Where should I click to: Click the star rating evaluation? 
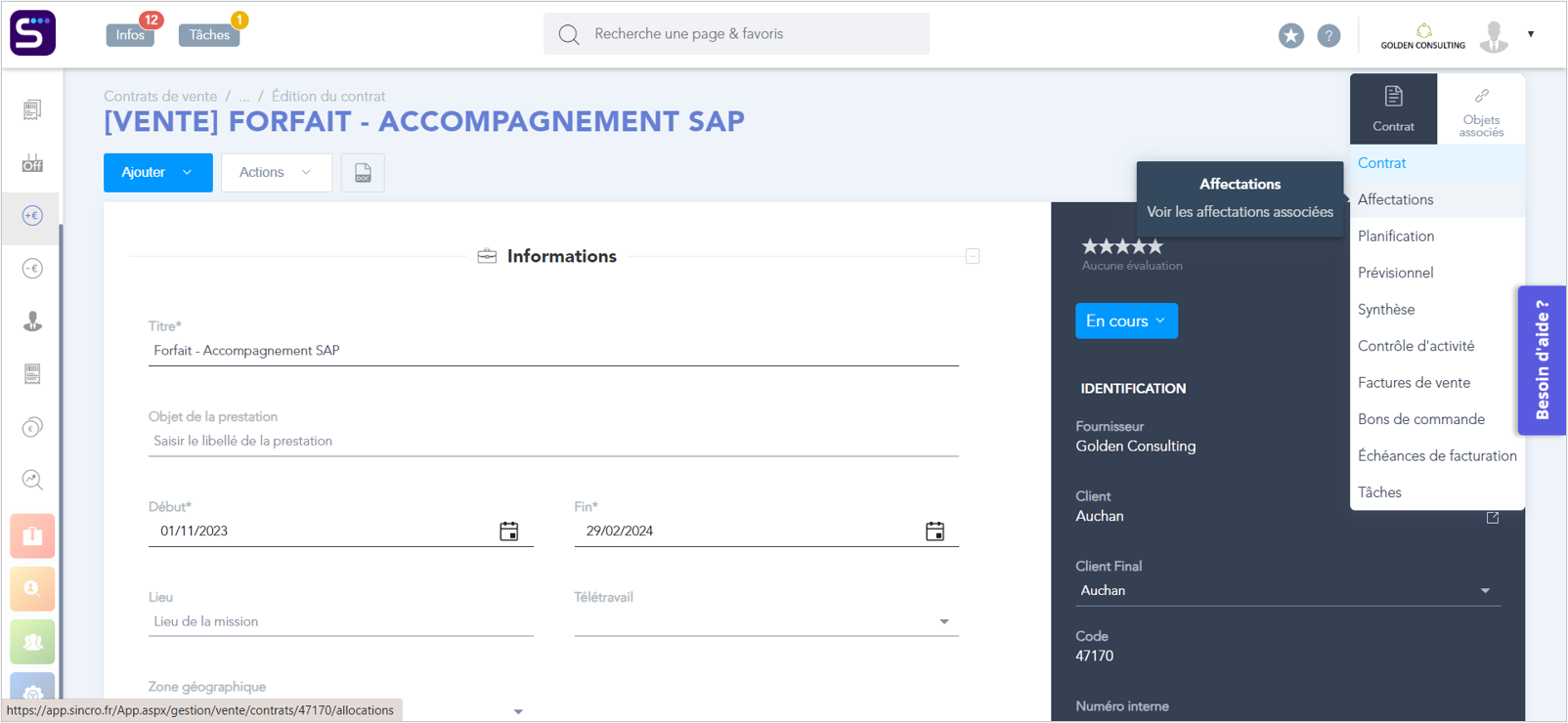click(x=1122, y=246)
